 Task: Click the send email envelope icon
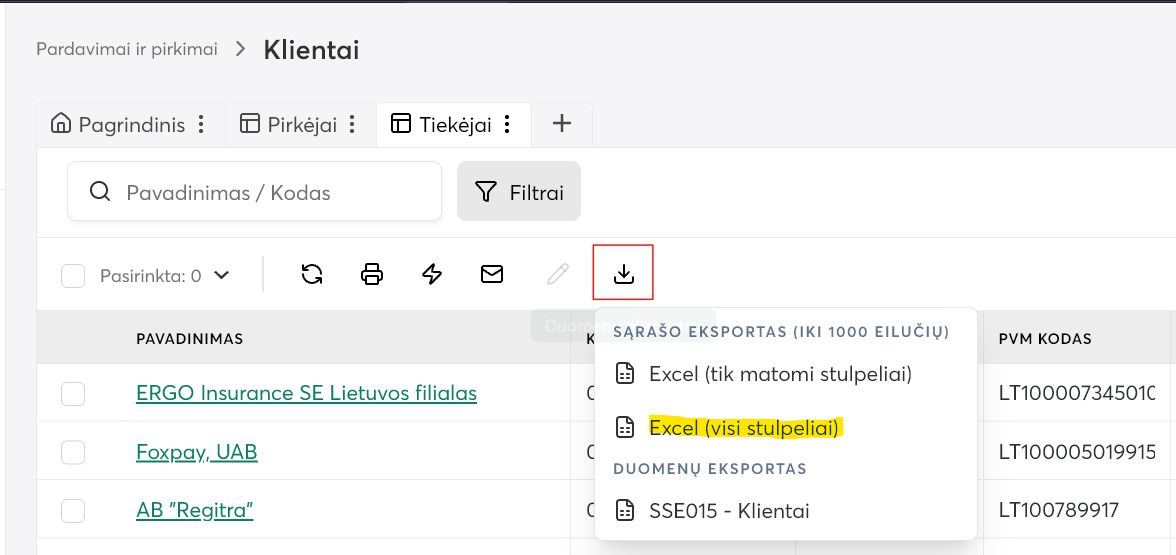tap(492, 274)
